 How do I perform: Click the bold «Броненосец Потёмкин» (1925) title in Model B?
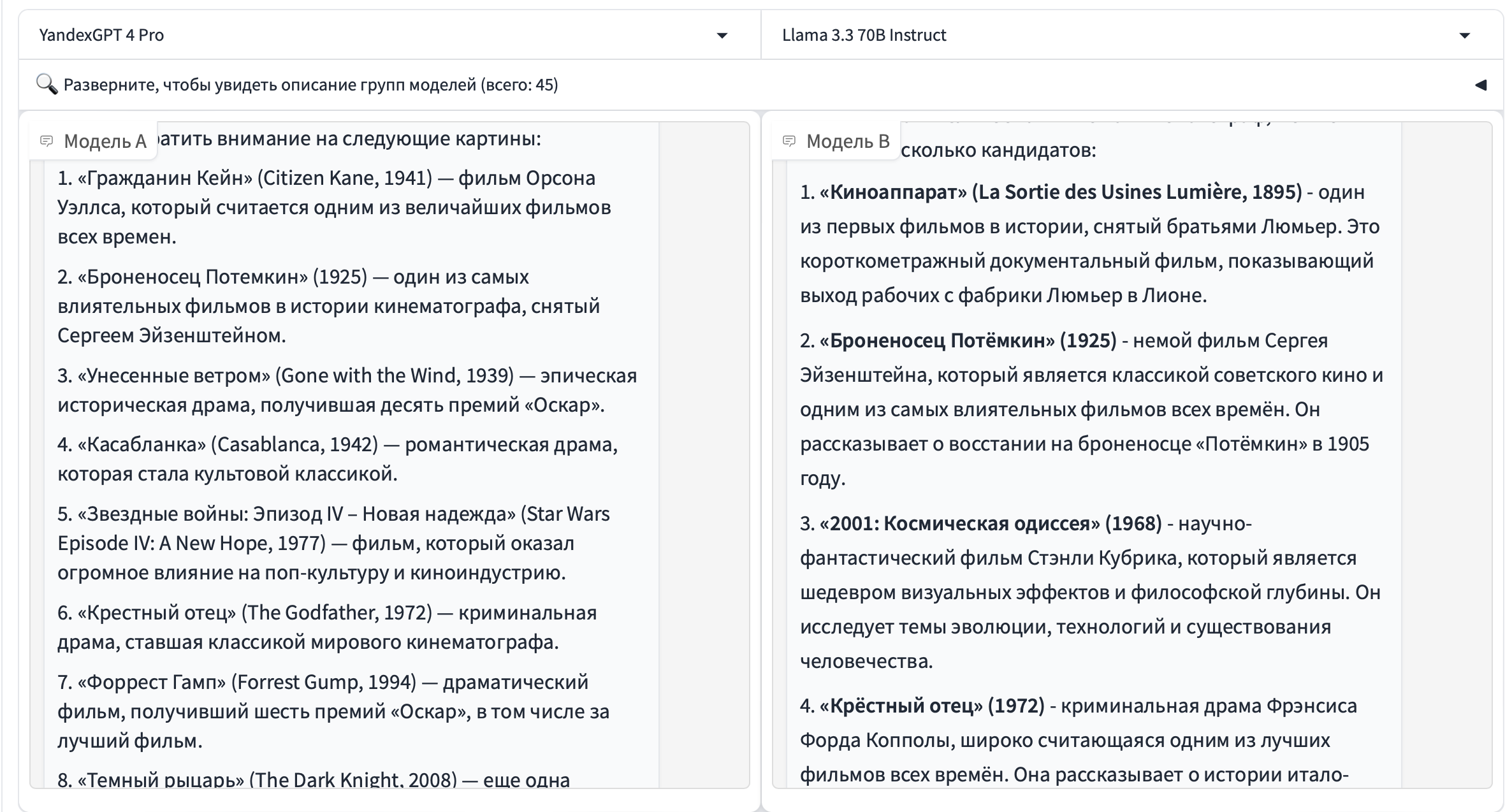(x=968, y=340)
